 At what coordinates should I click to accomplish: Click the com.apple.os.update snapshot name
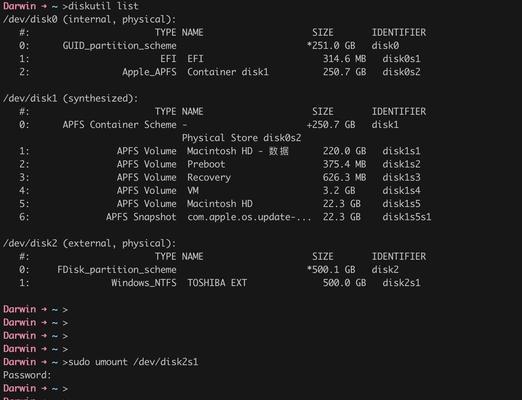(249, 217)
